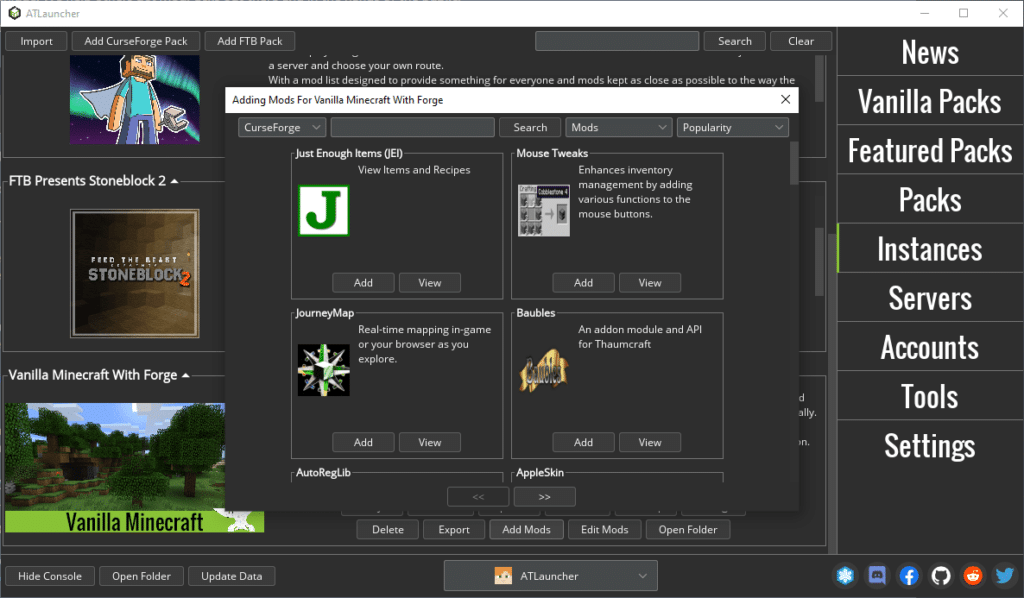Click the Mouse Tweaks mod icon
The height and width of the screenshot is (598, 1024).
click(x=543, y=210)
